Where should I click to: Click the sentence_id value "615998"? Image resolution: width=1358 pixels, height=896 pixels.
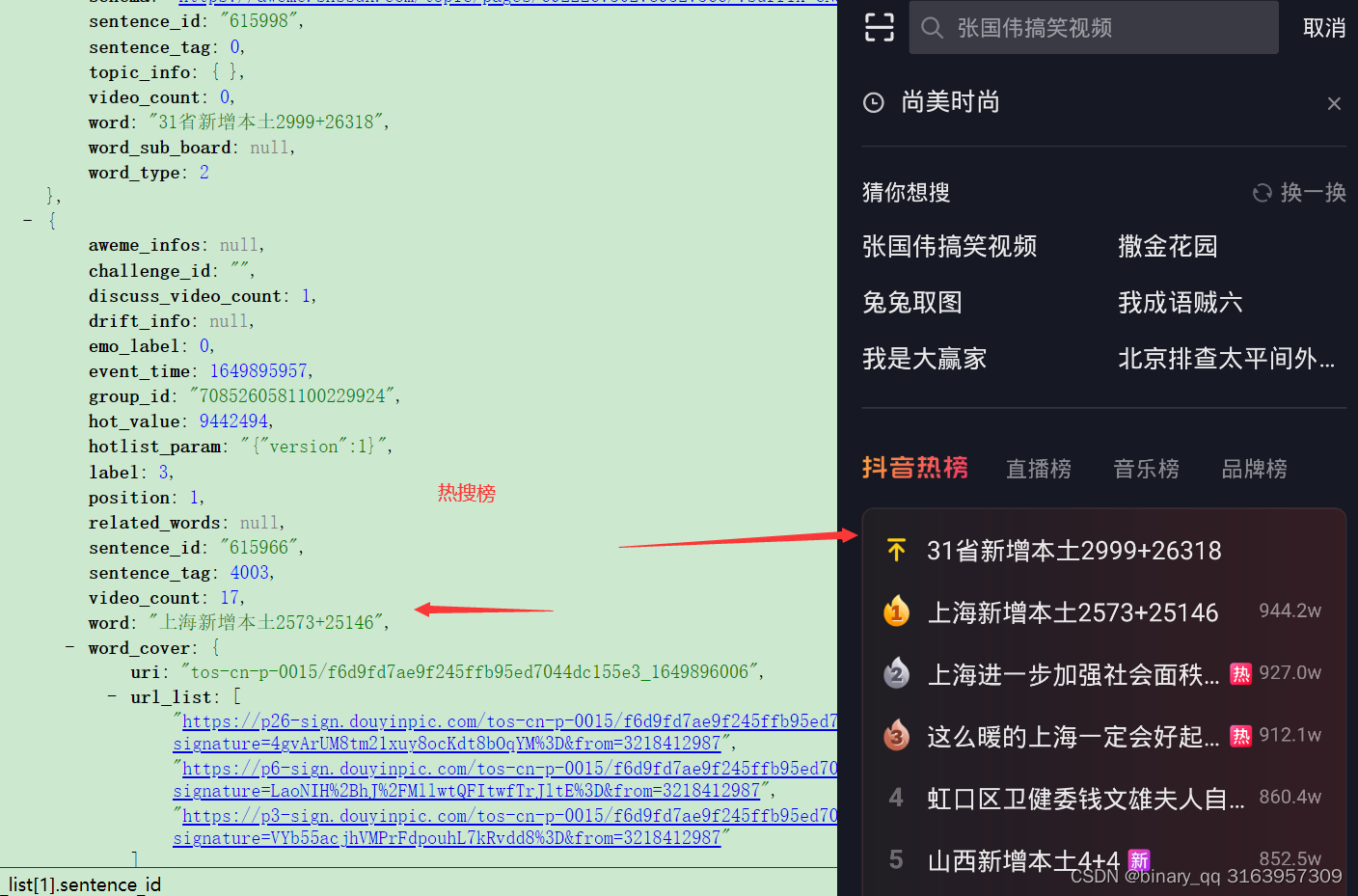(x=258, y=21)
